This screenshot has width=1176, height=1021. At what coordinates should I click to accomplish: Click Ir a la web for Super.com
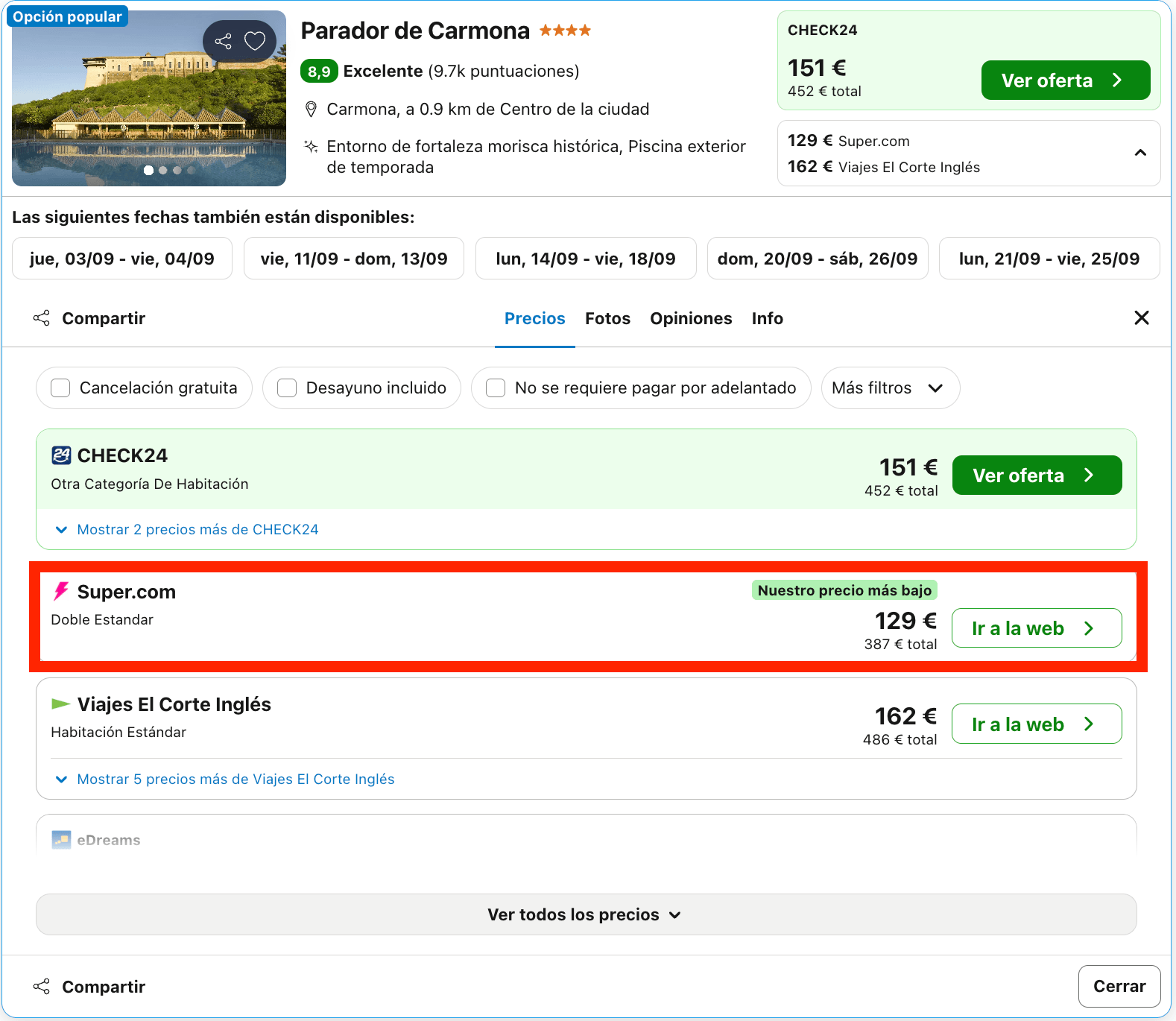1037,628
